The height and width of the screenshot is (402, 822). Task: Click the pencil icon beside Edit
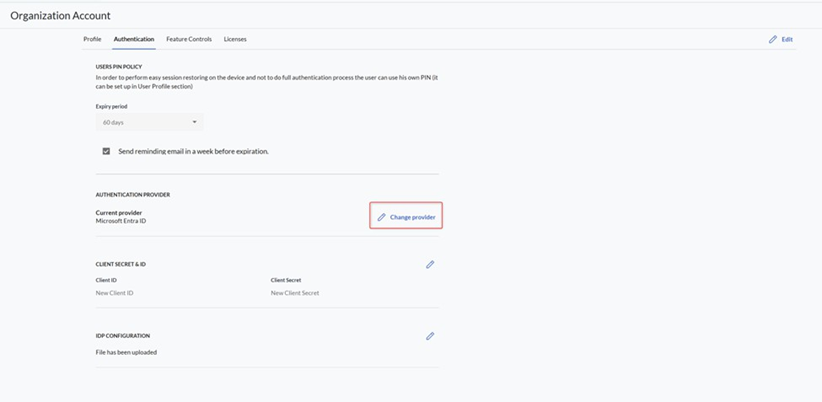[x=772, y=39]
